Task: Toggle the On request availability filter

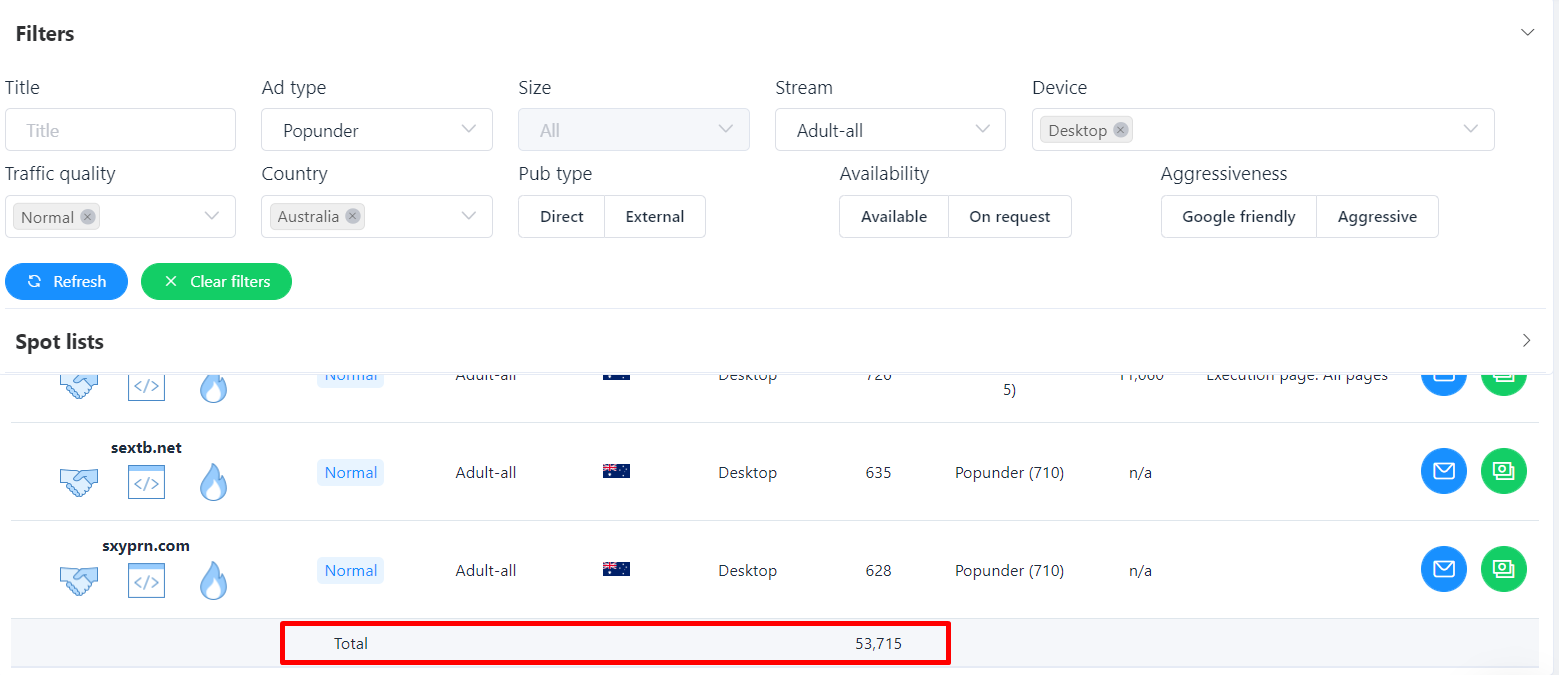Action: coord(1009,217)
